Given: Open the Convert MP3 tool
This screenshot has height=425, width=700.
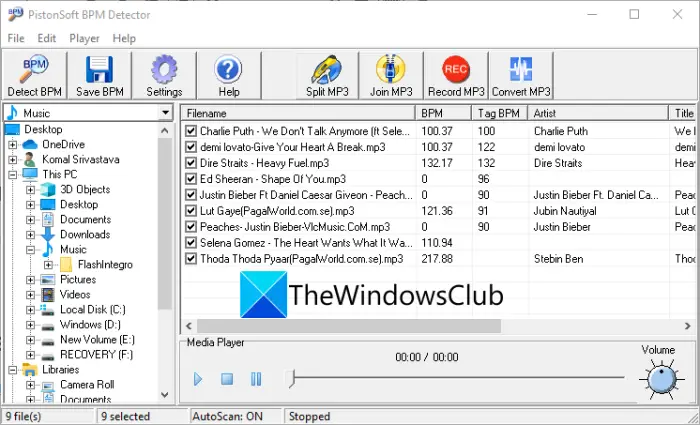Looking at the screenshot, I should pos(521,75).
